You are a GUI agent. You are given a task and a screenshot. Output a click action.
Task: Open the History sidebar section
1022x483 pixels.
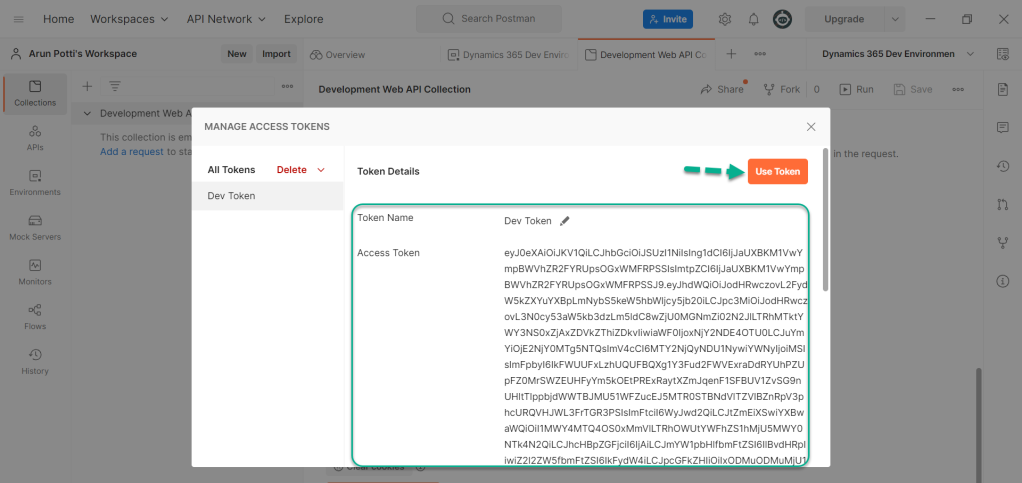pos(35,362)
